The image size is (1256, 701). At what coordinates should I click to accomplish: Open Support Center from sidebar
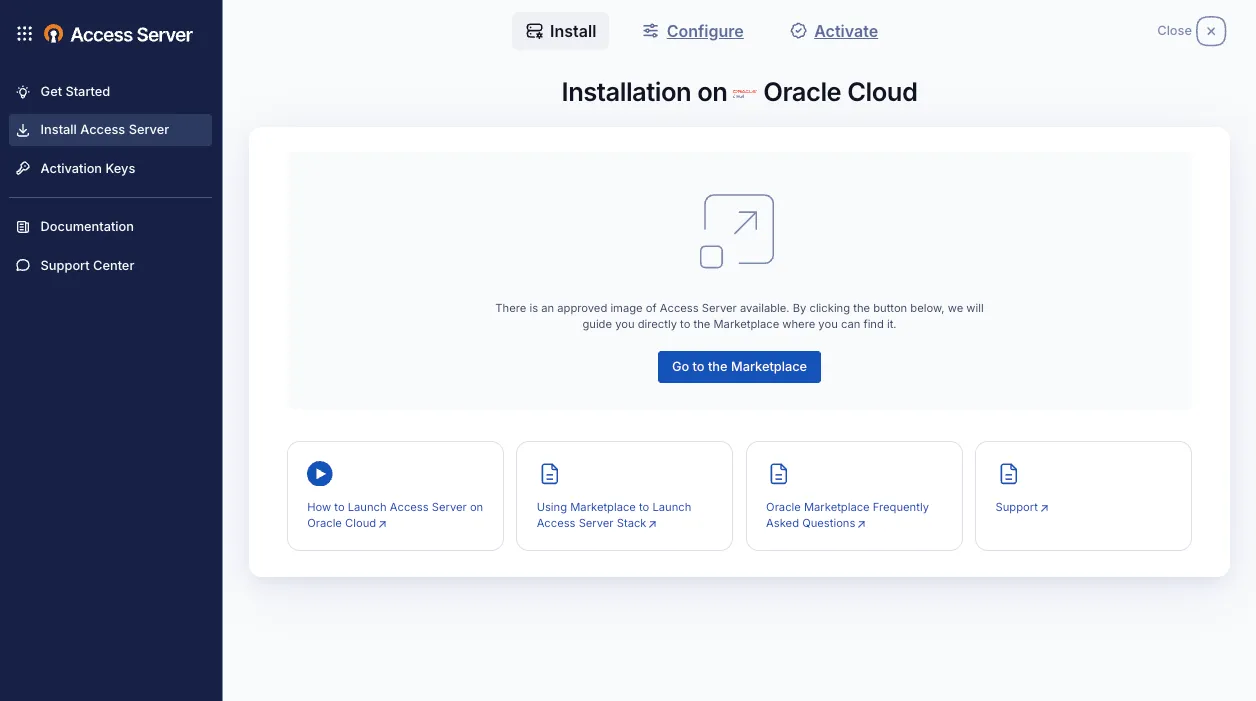click(x=87, y=266)
